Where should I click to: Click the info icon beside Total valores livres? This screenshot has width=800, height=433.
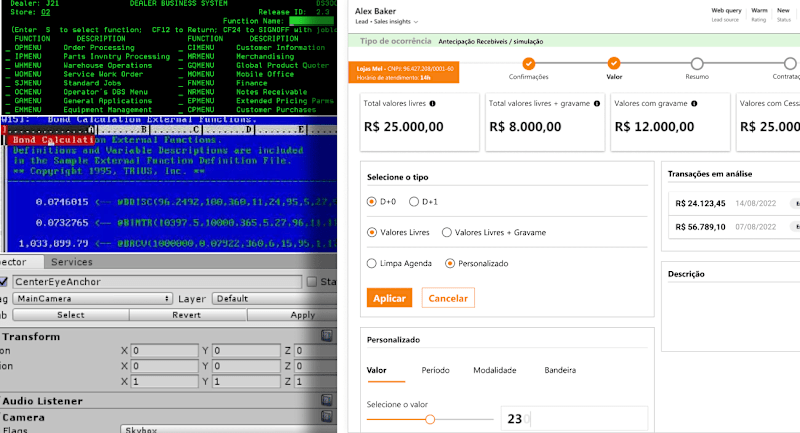pos(433,104)
